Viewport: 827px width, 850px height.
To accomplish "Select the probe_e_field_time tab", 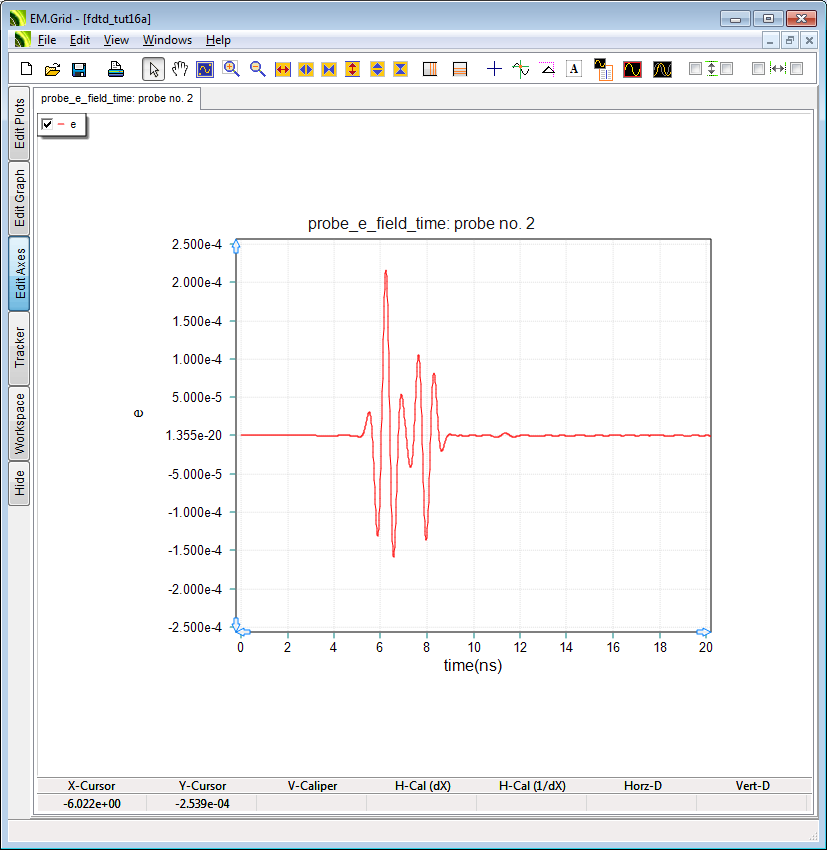I will tap(117, 98).
